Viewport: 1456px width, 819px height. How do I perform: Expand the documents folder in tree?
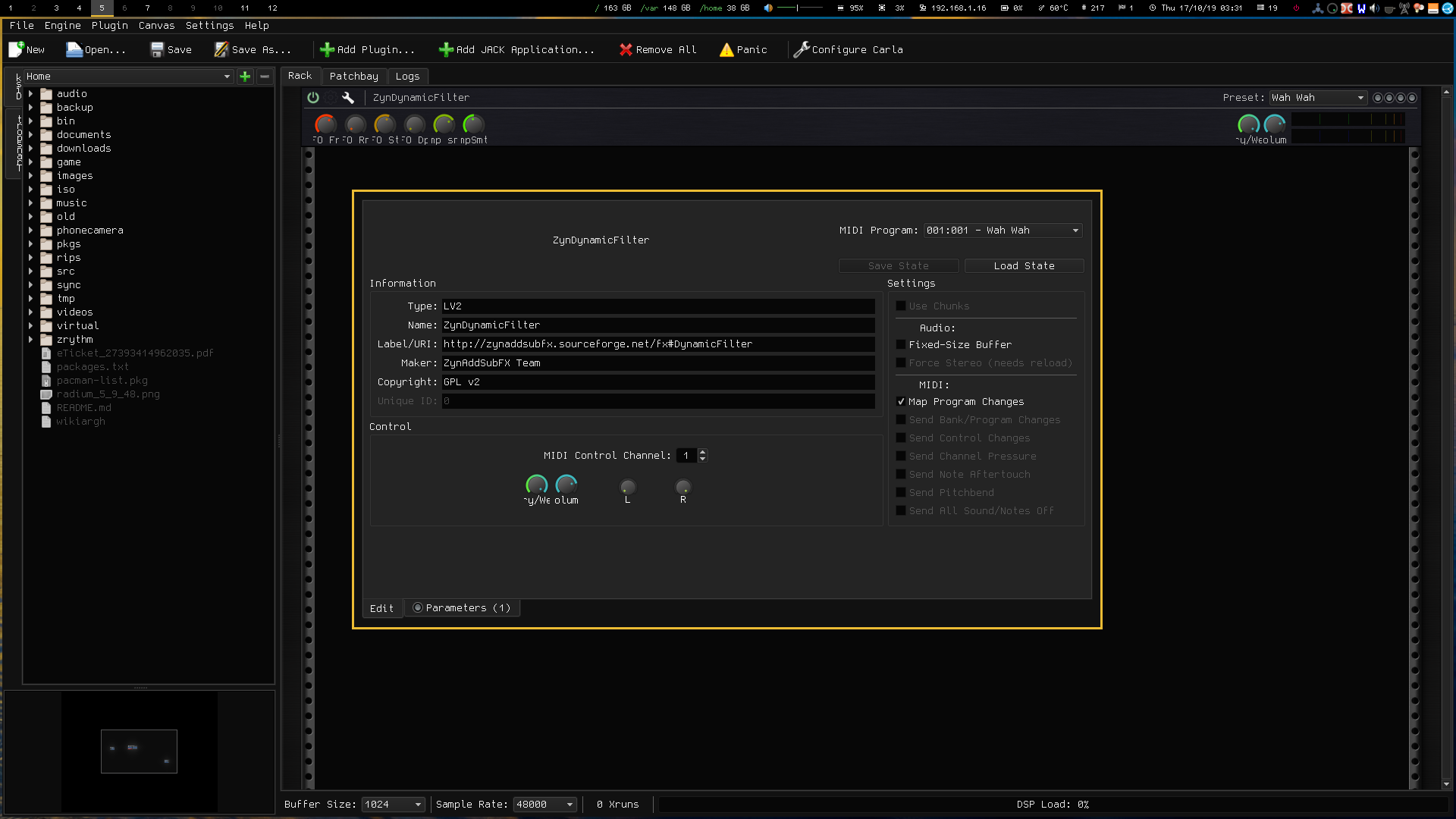(31, 135)
